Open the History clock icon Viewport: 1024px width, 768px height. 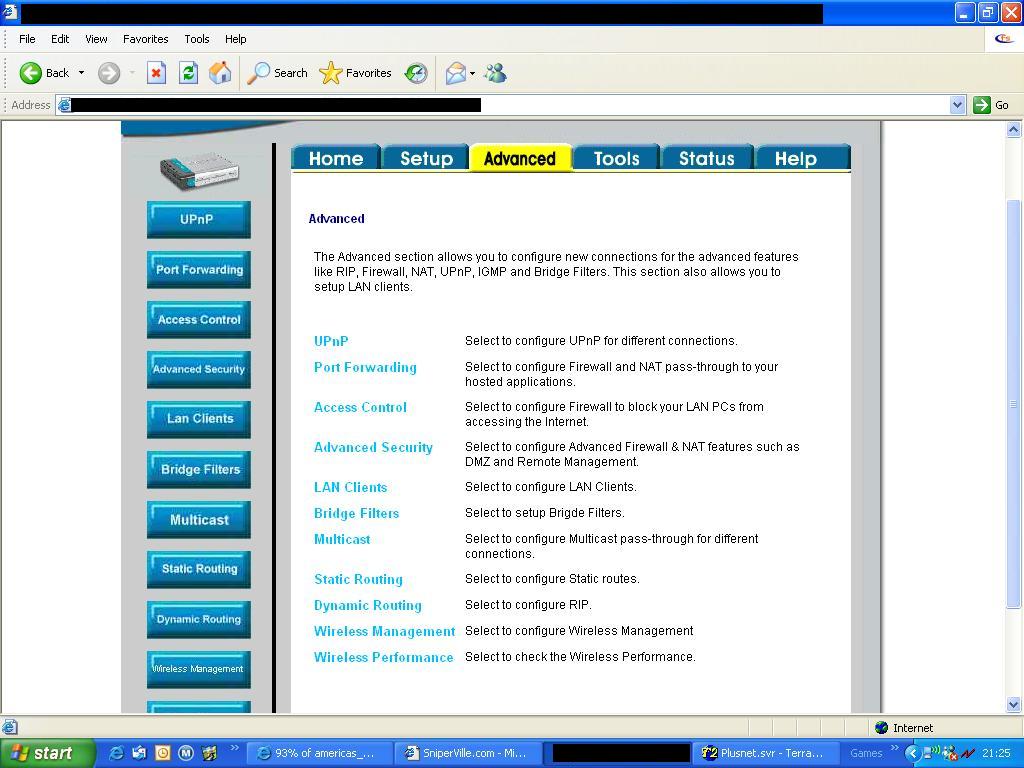pos(416,73)
